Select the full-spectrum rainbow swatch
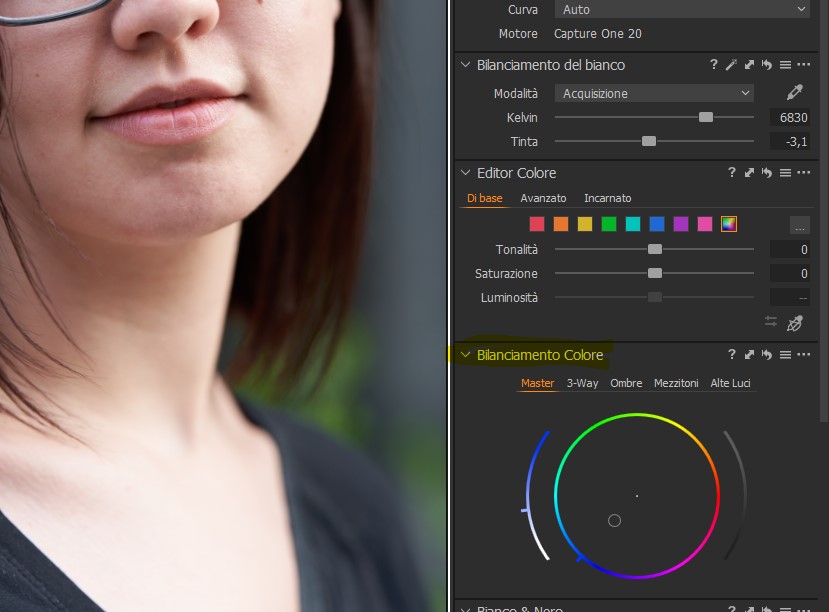 729,224
